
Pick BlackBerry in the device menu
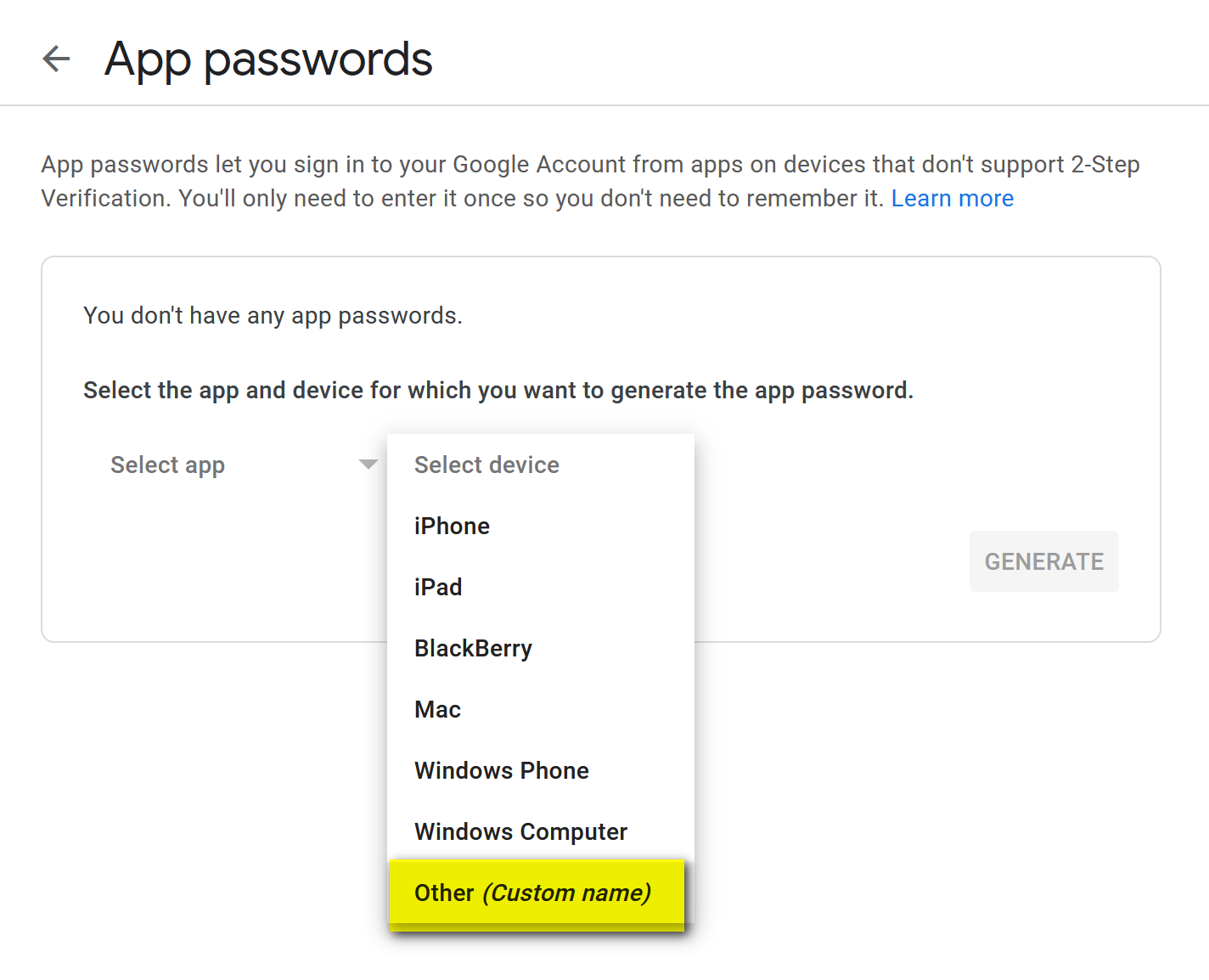coord(473,649)
